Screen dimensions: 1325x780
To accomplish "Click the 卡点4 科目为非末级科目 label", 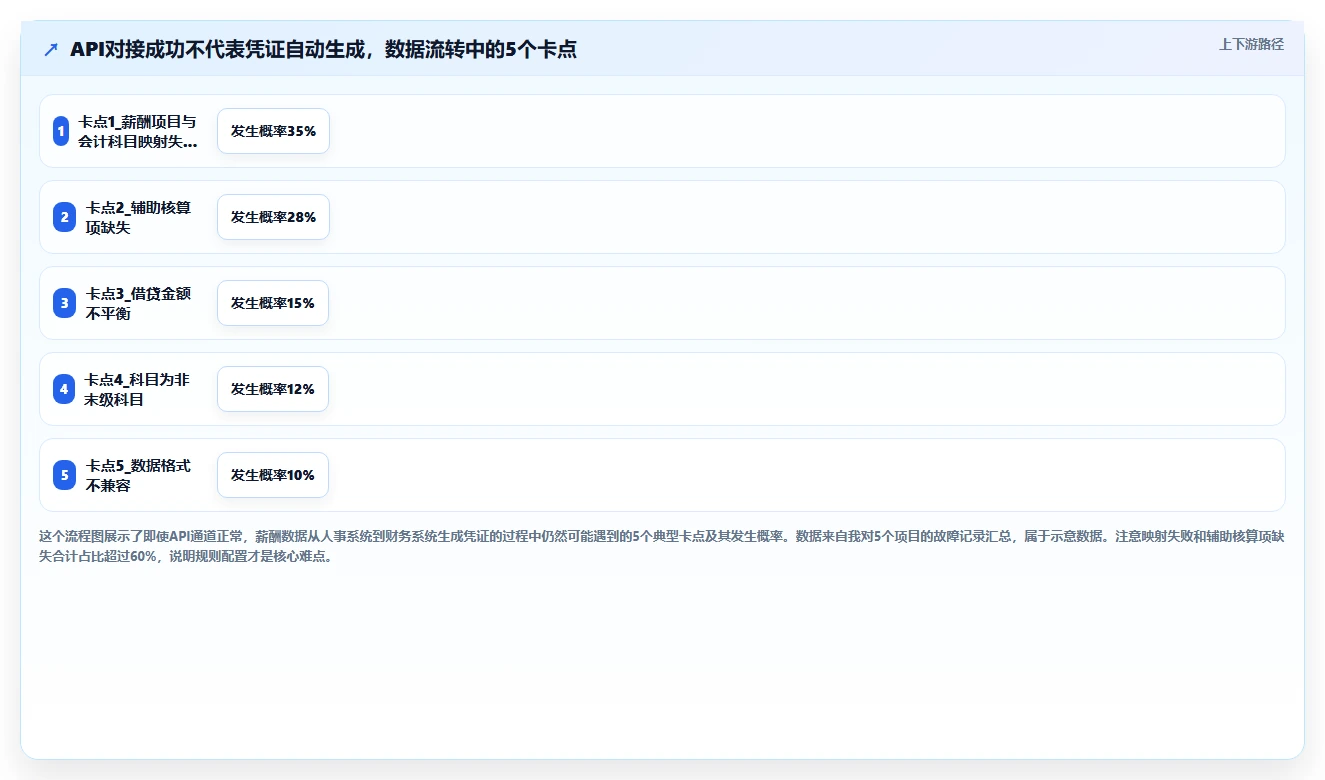I will 138,389.
